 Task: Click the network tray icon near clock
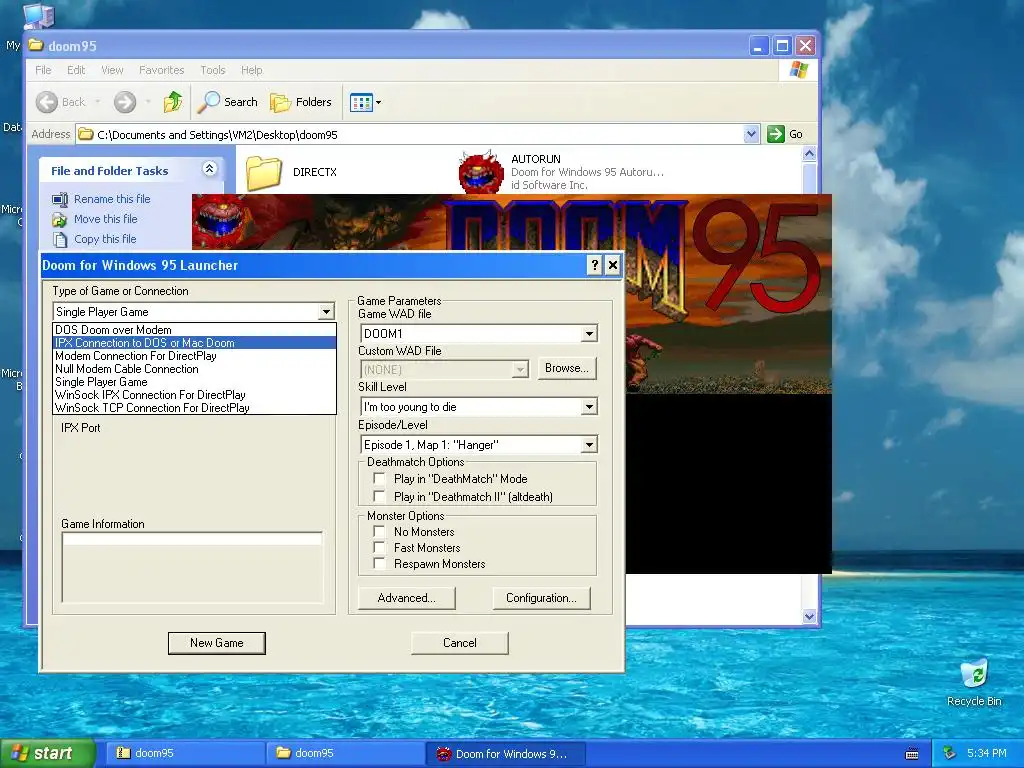(x=950, y=753)
